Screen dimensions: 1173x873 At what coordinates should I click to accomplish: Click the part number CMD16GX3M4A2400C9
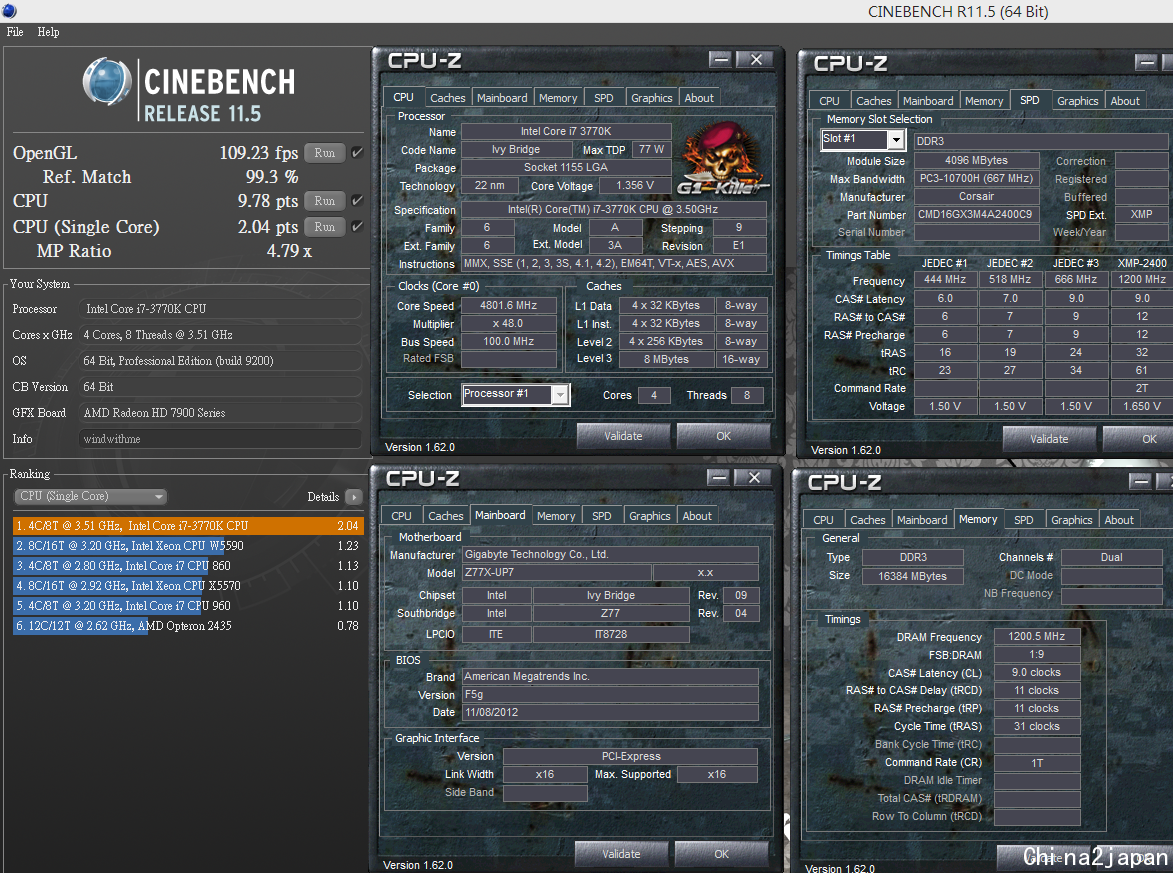pos(976,215)
